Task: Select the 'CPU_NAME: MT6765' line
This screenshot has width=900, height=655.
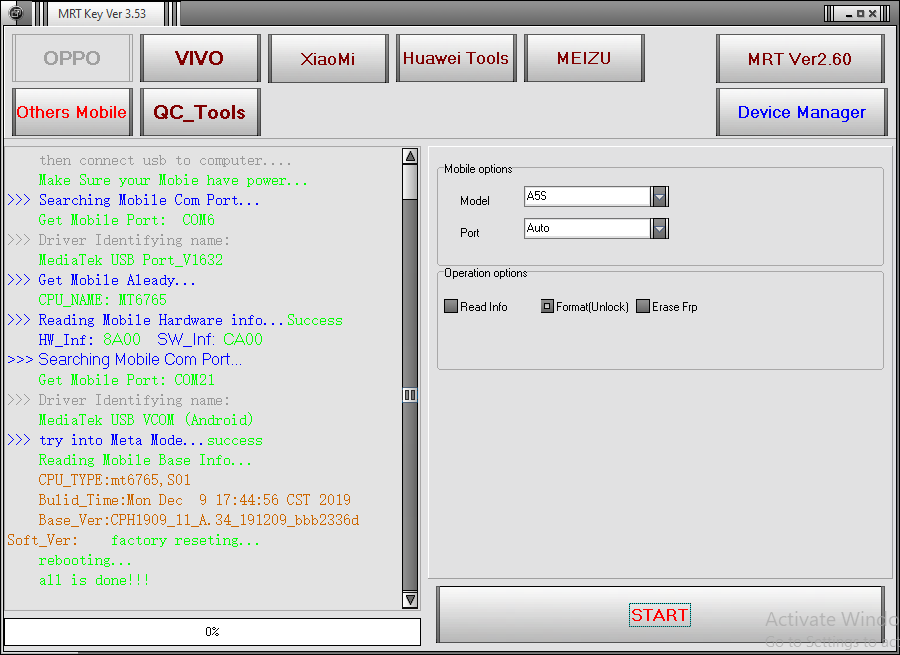Action: point(103,300)
